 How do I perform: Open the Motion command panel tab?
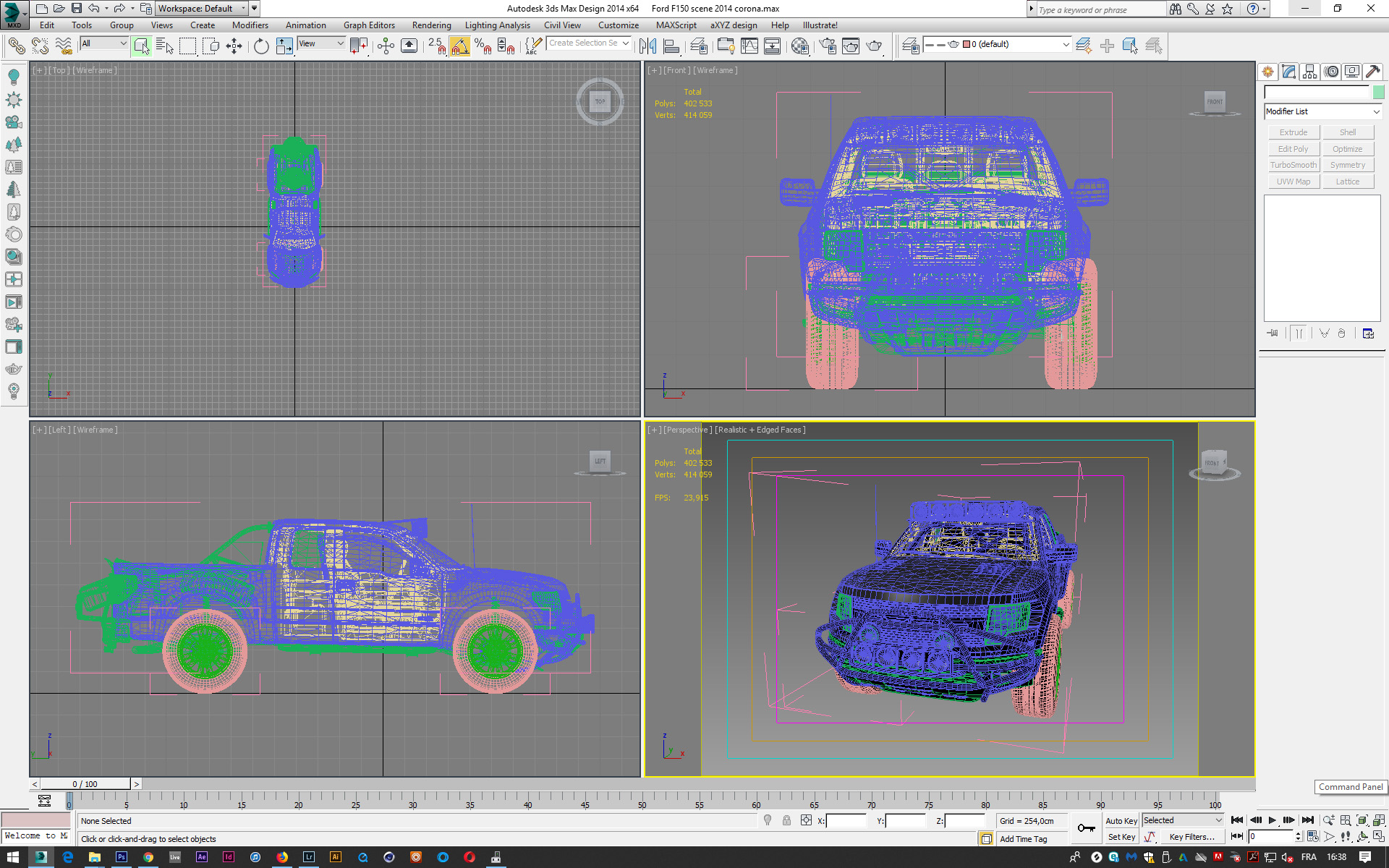[x=1331, y=72]
